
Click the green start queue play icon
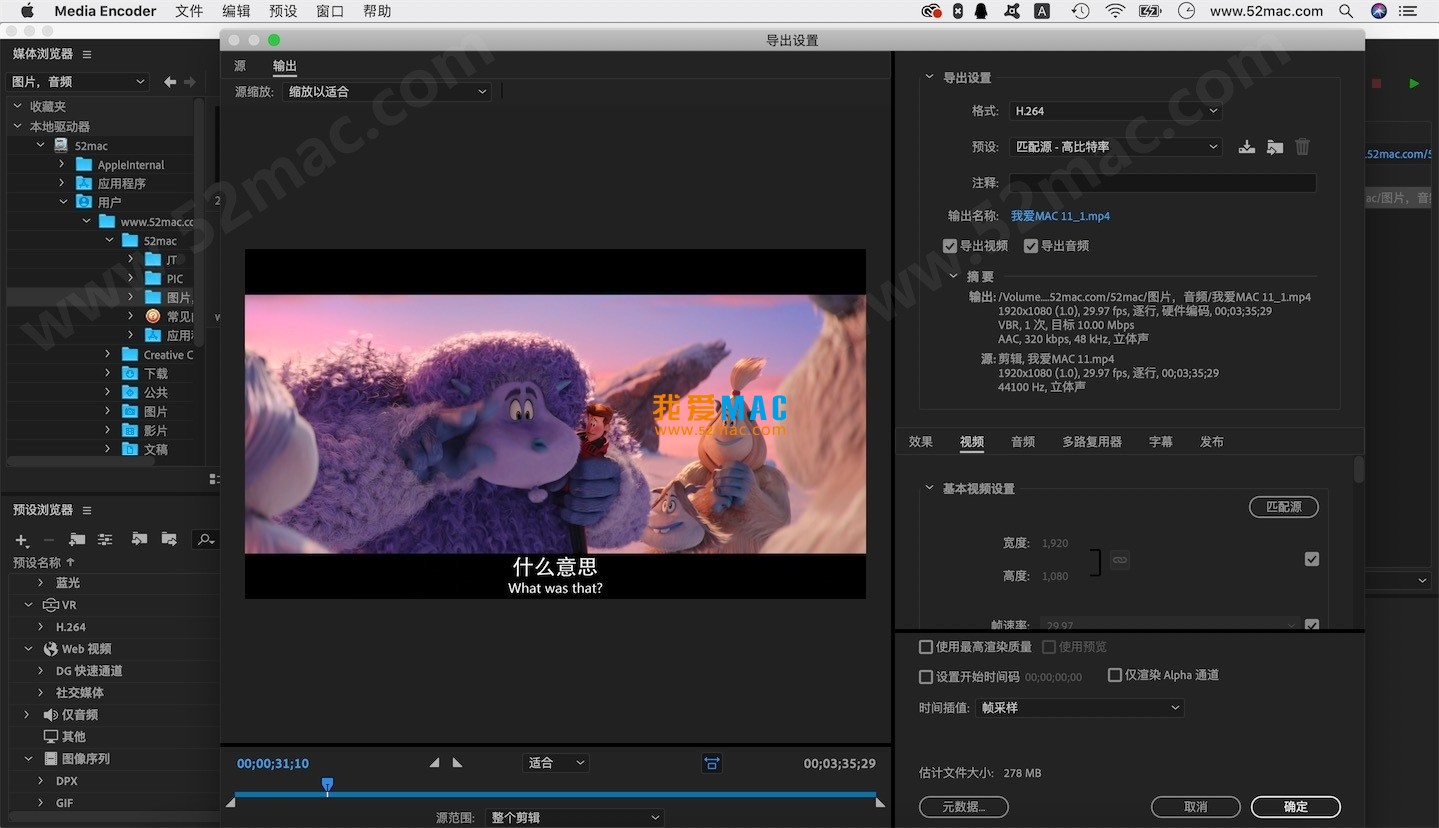pyautogui.click(x=1414, y=84)
